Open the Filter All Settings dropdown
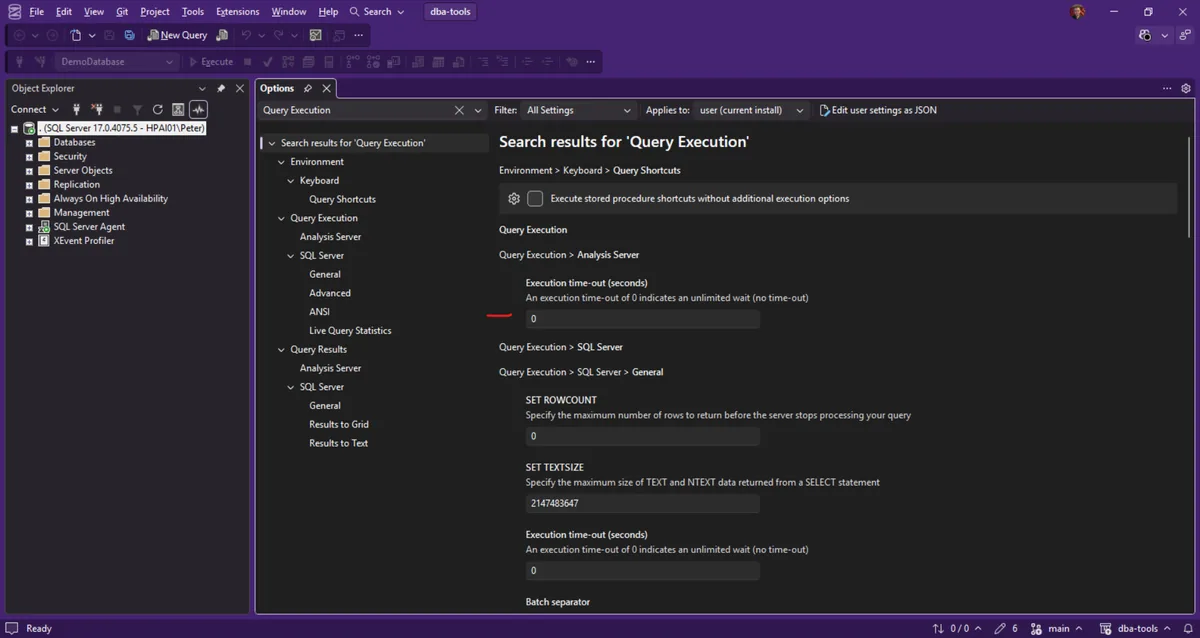 (579, 110)
